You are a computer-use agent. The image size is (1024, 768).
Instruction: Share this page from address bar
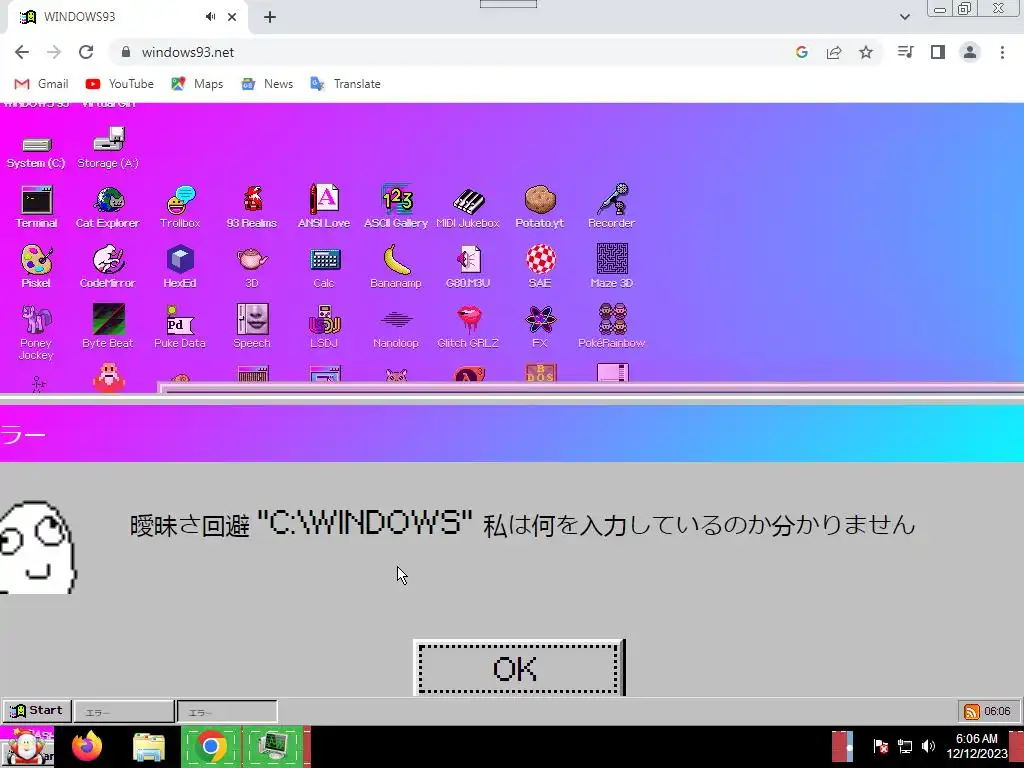pyautogui.click(x=834, y=52)
